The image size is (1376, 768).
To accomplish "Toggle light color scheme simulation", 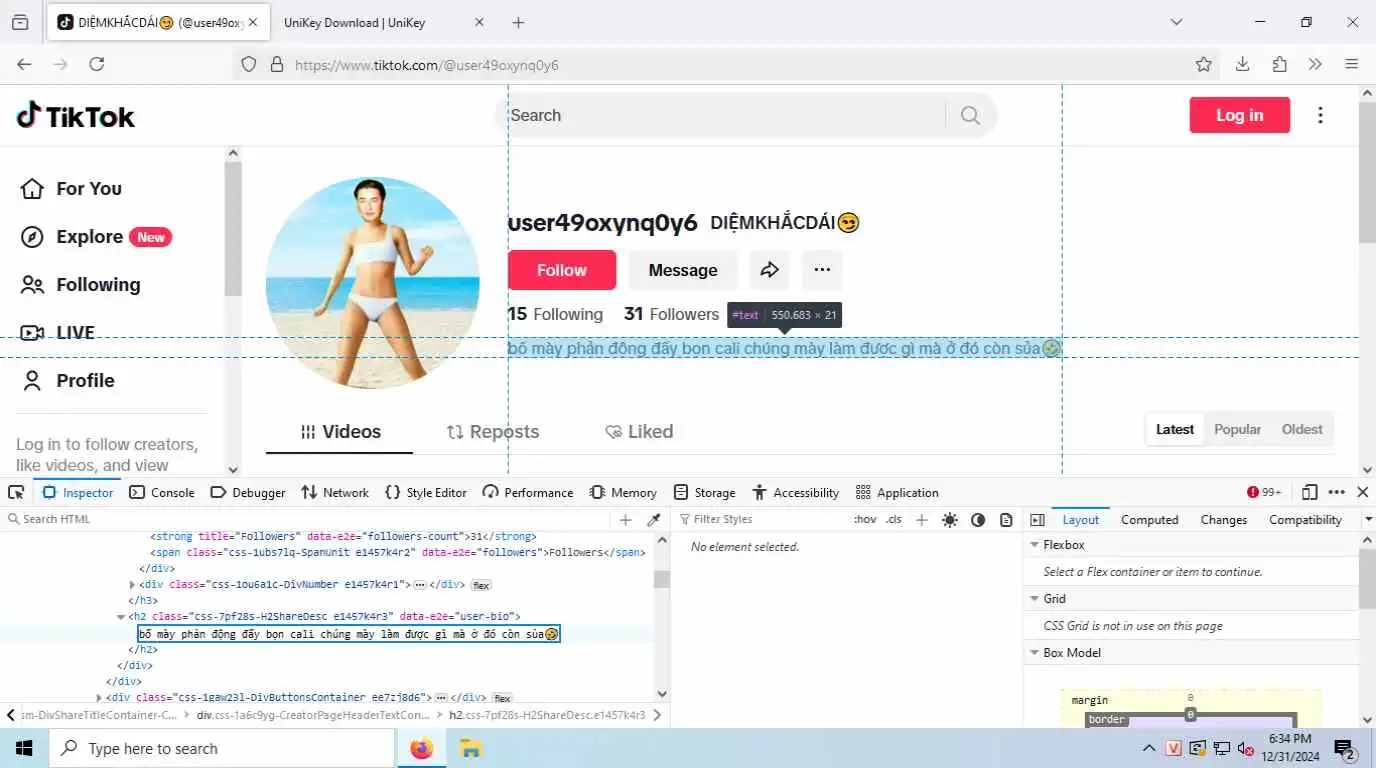I will point(950,519).
